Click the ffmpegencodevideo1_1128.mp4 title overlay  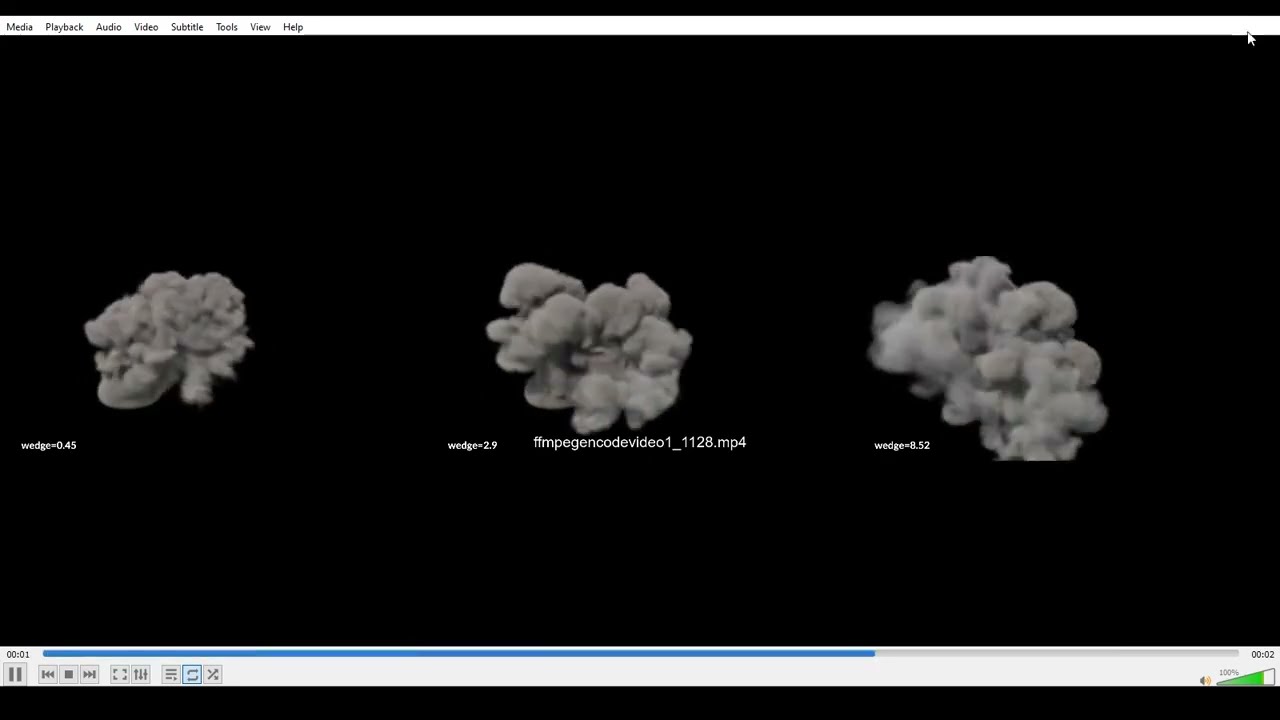coord(640,442)
